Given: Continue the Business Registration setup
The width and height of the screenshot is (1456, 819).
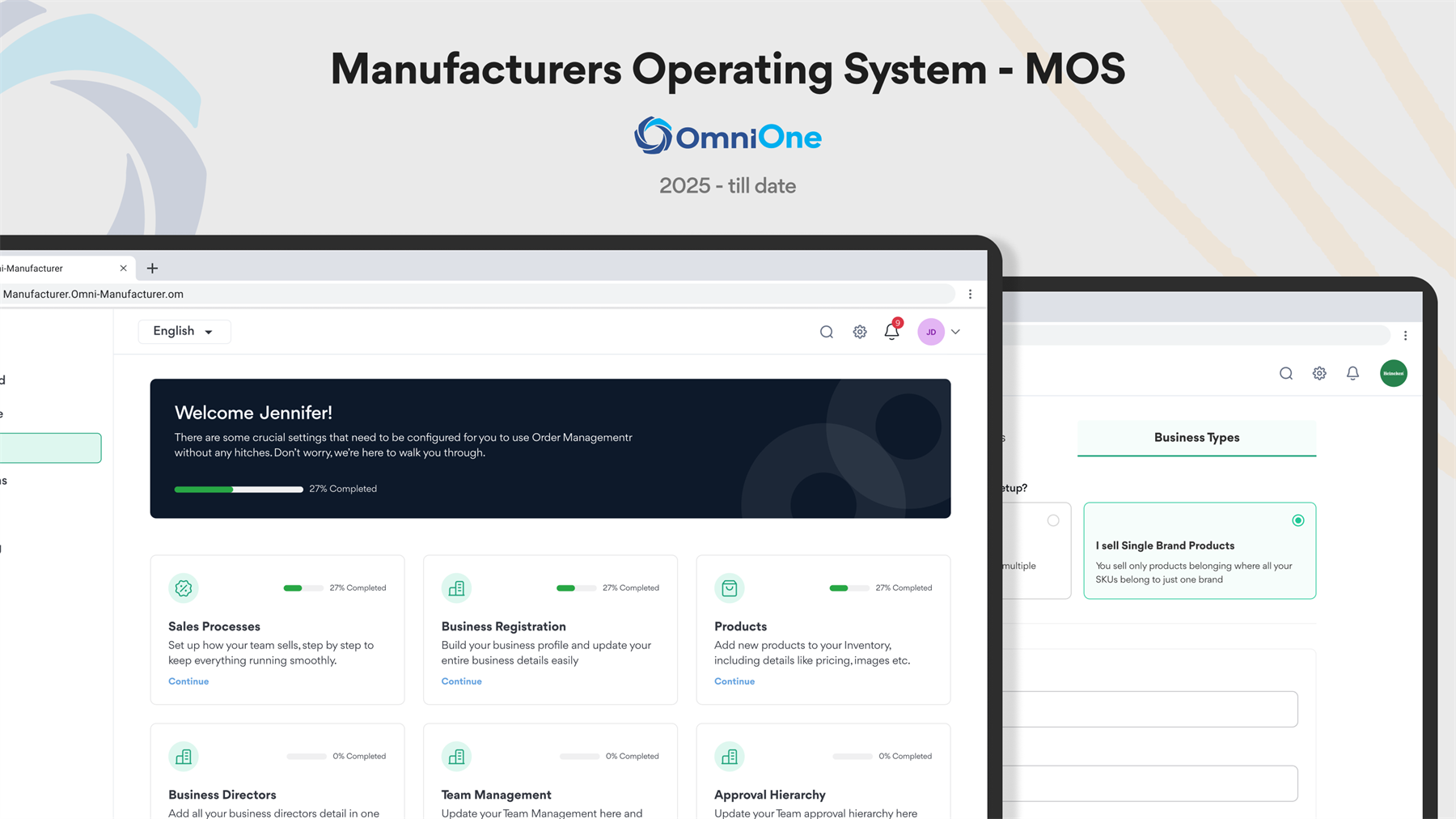Looking at the screenshot, I should (x=462, y=681).
